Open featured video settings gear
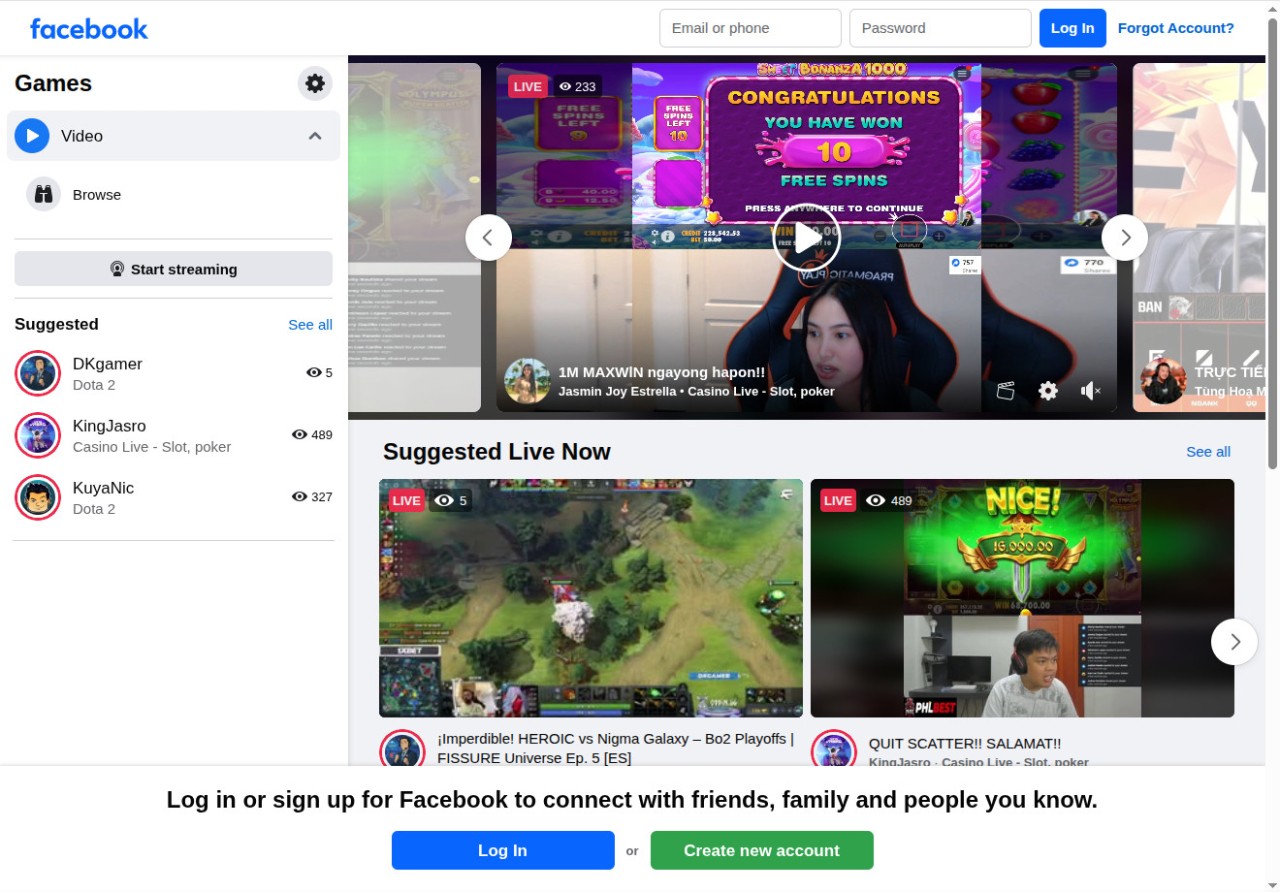The image size is (1280, 892). pos(1048,391)
